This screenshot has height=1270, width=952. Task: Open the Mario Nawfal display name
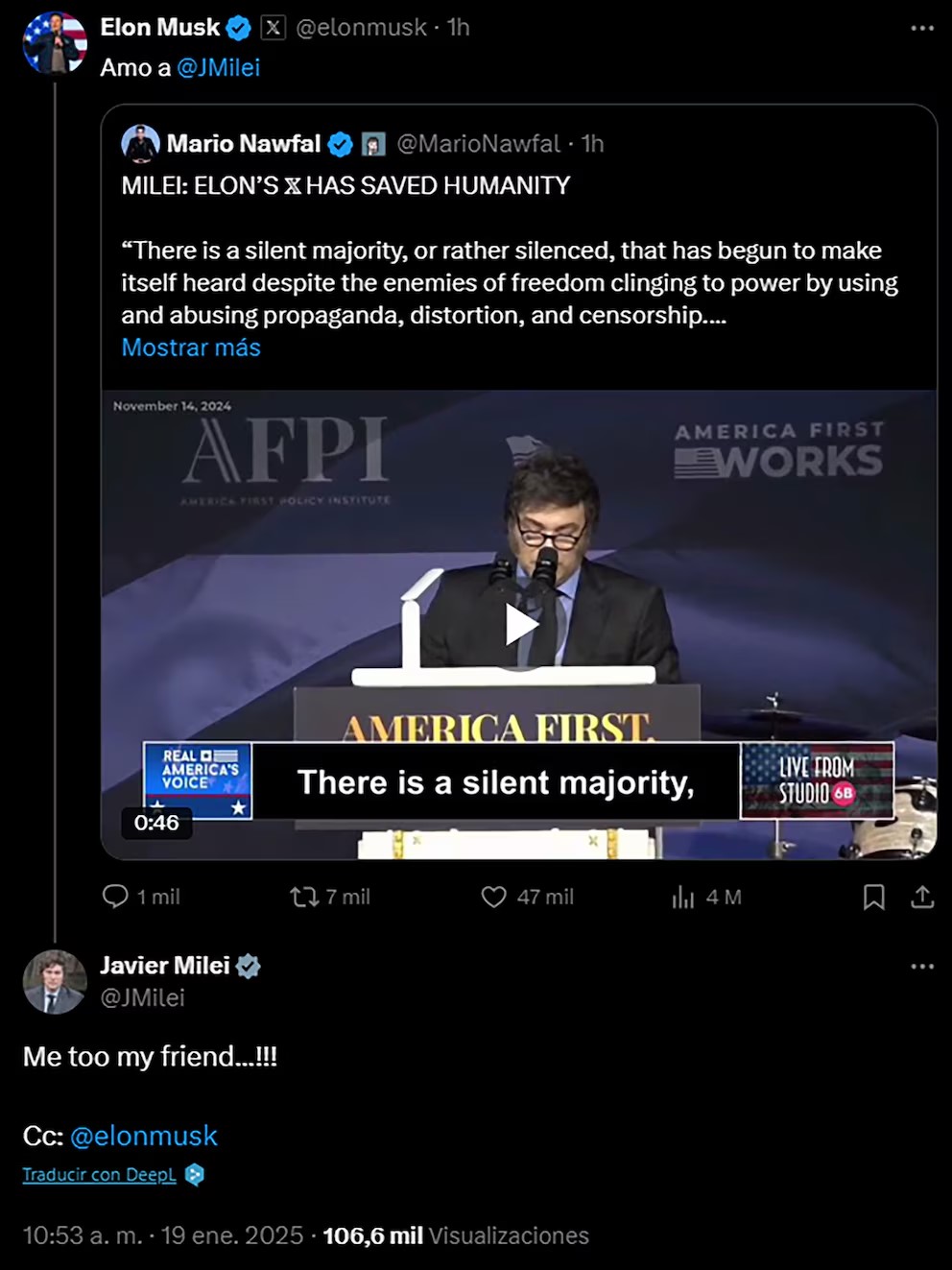coord(244,144)
